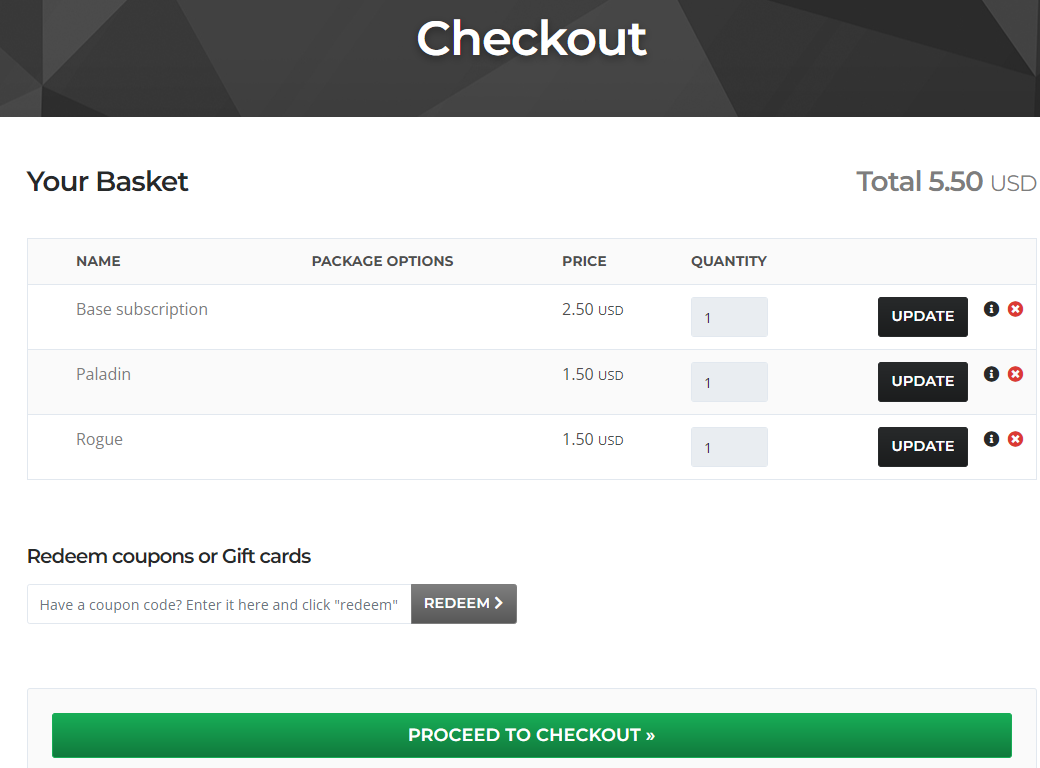The image size is (1040, 768).
Task: Click the Rogue package name
Action: click(99, 439)
